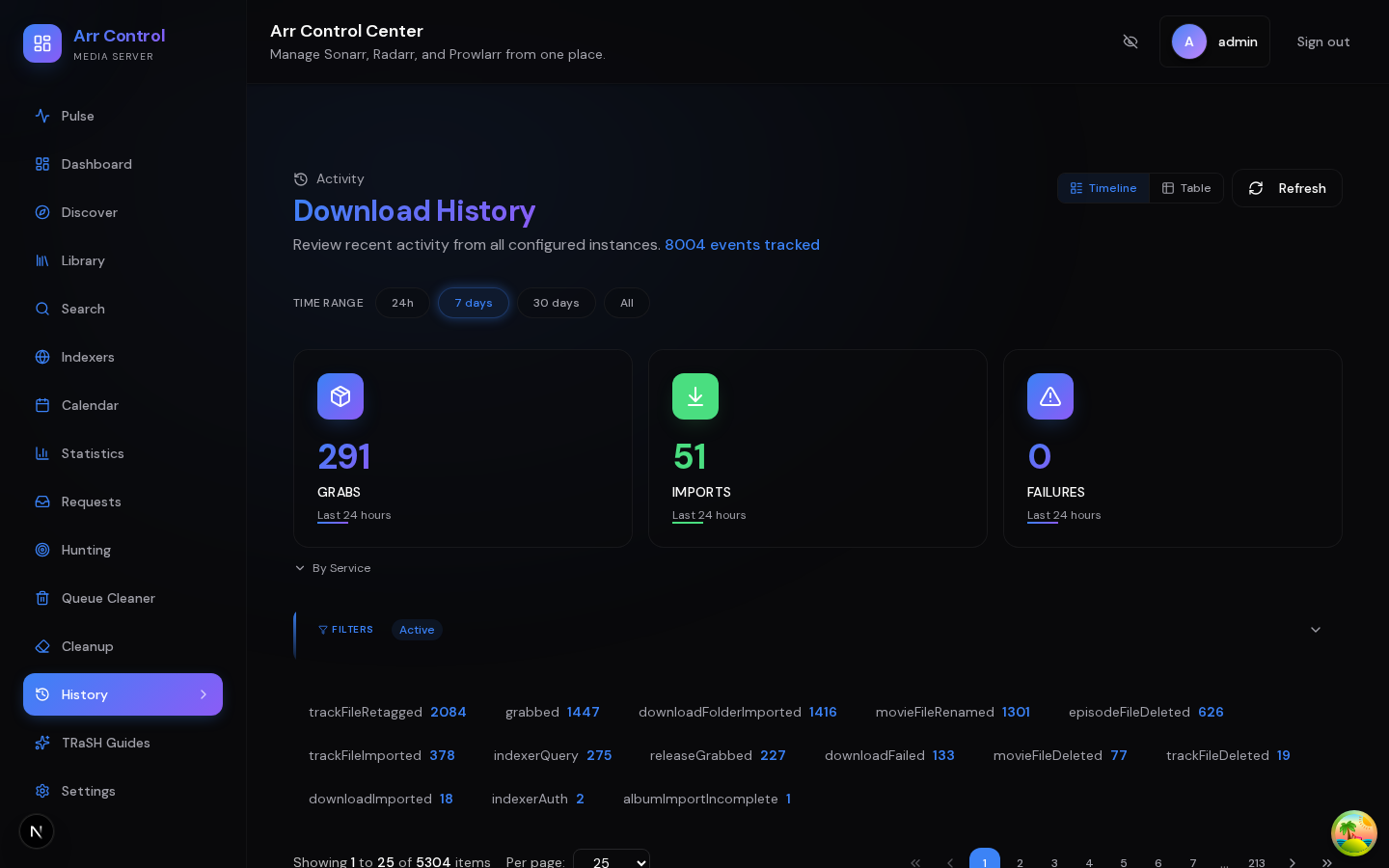
Task: Select the 7 days time range
Action: [474, 303]
